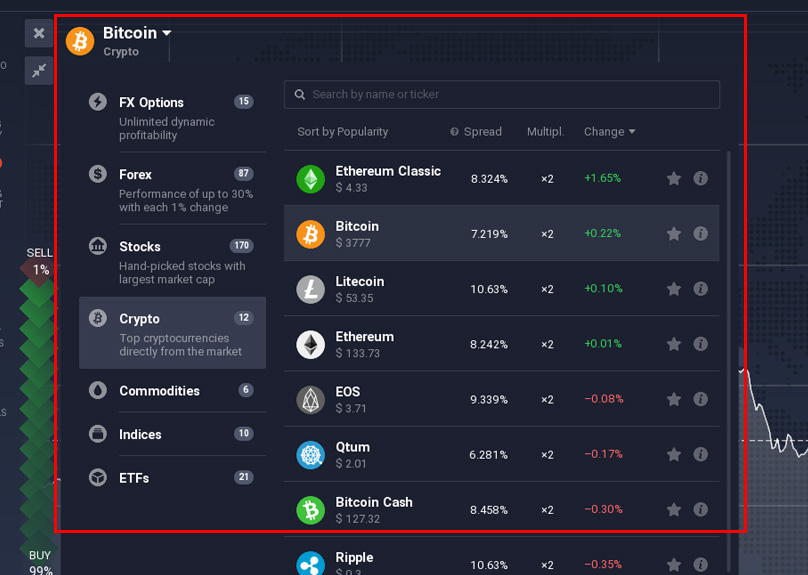Toggle the Ethereum favorite star
Image resolution: width=808 pixels, height=575 pixels.
(x=674, y=344)
